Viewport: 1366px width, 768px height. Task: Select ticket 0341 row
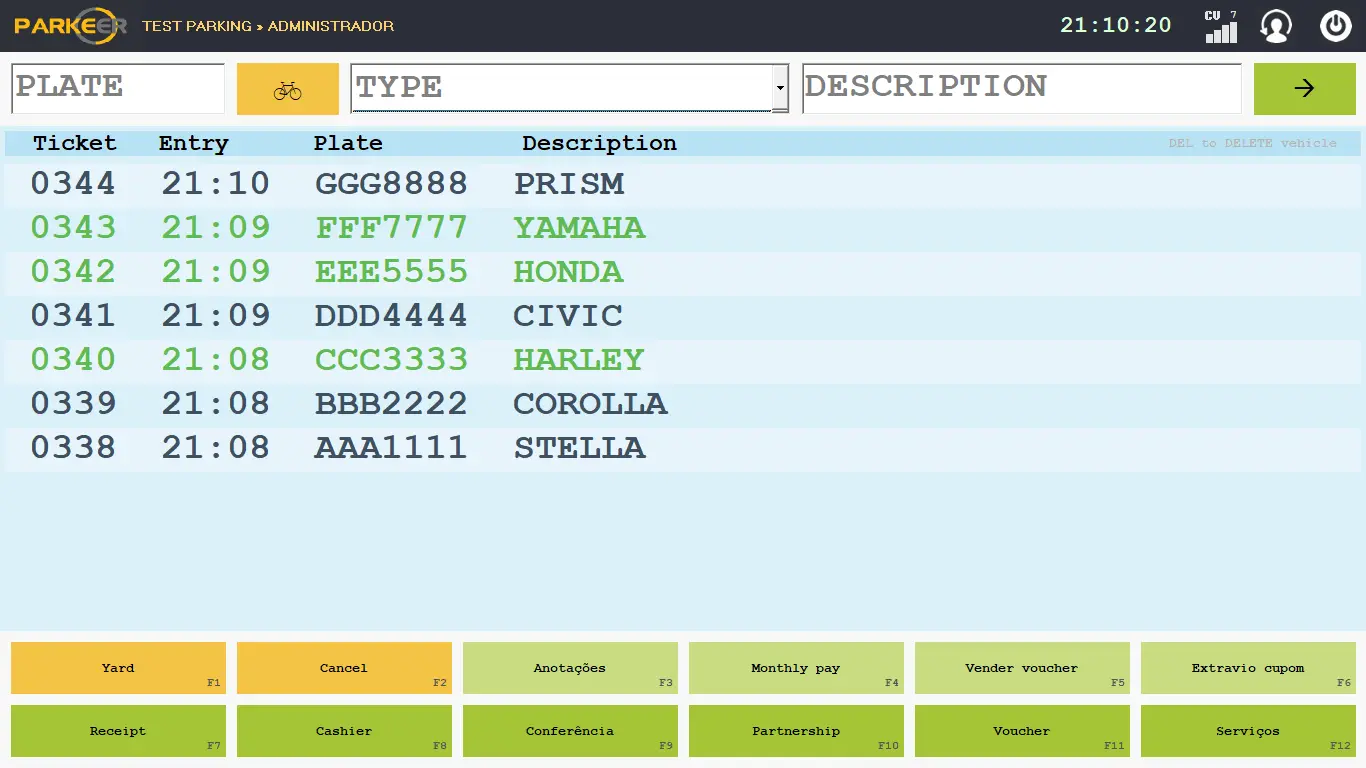683,316
